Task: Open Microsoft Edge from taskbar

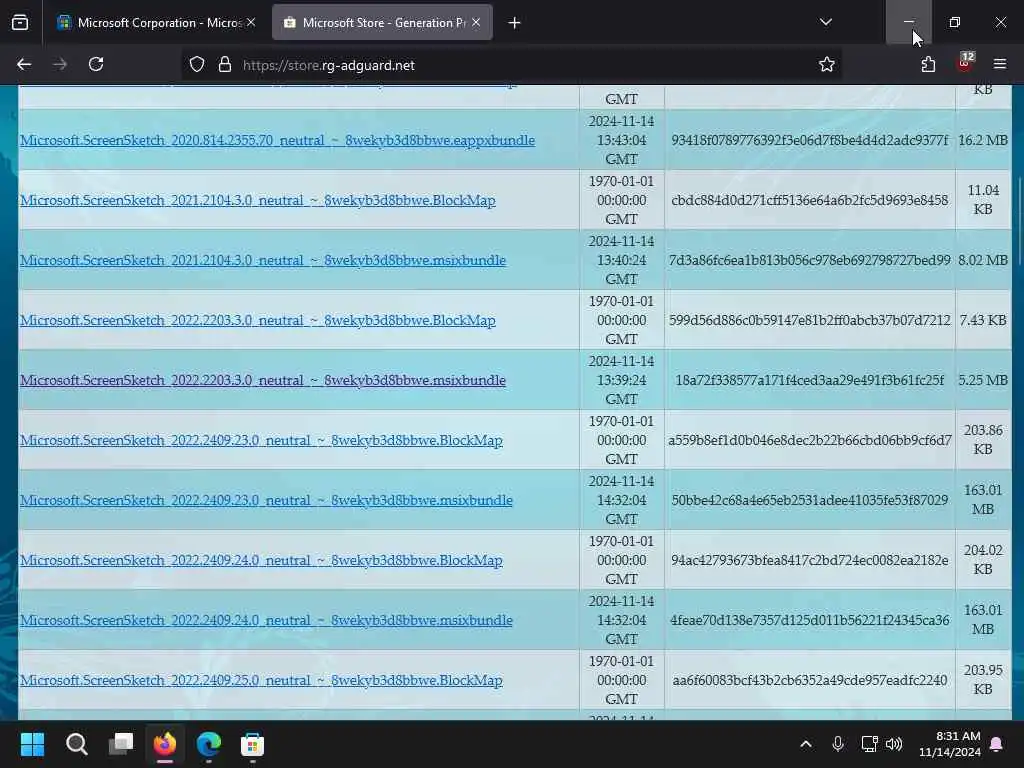Action: 209,744
